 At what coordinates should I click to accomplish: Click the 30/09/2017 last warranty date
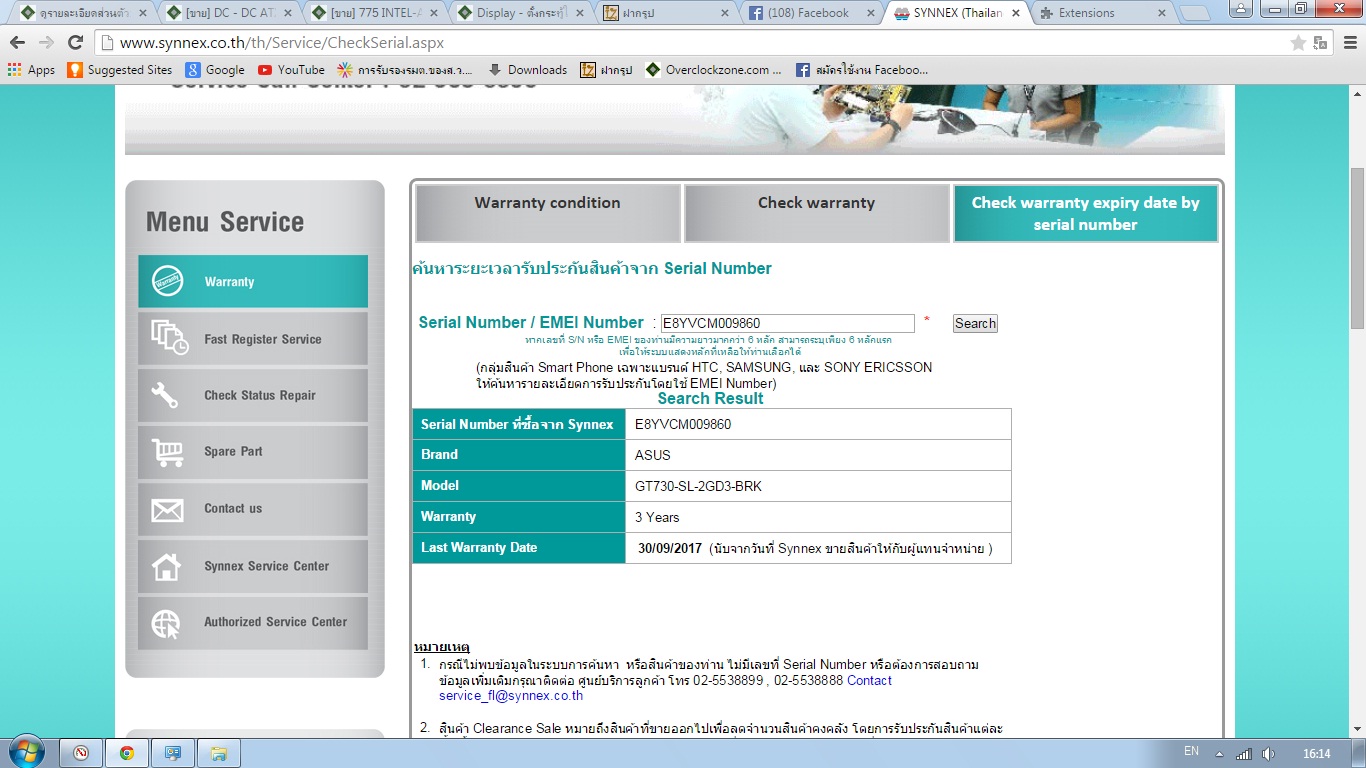tap(669, 548)
